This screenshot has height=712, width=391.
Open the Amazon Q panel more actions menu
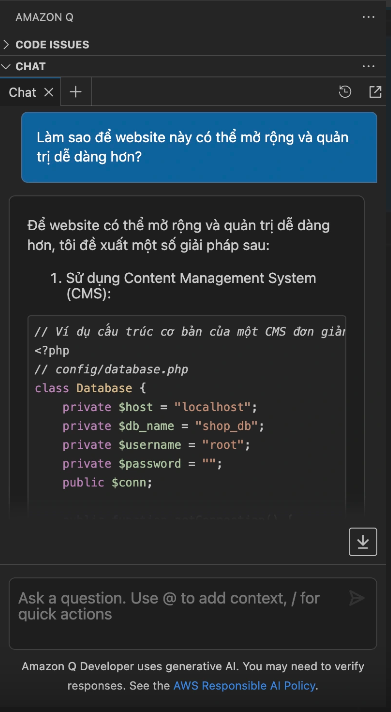point(368,17)
